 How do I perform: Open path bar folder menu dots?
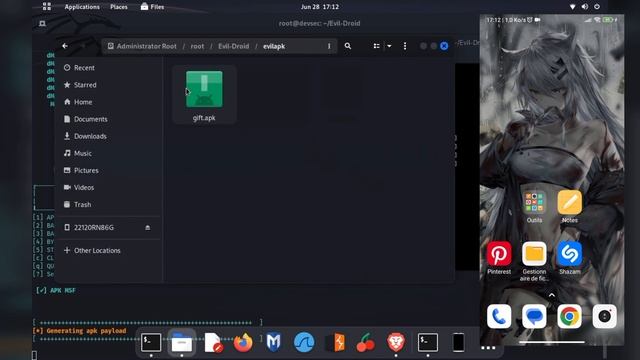(x=329, y=46)
